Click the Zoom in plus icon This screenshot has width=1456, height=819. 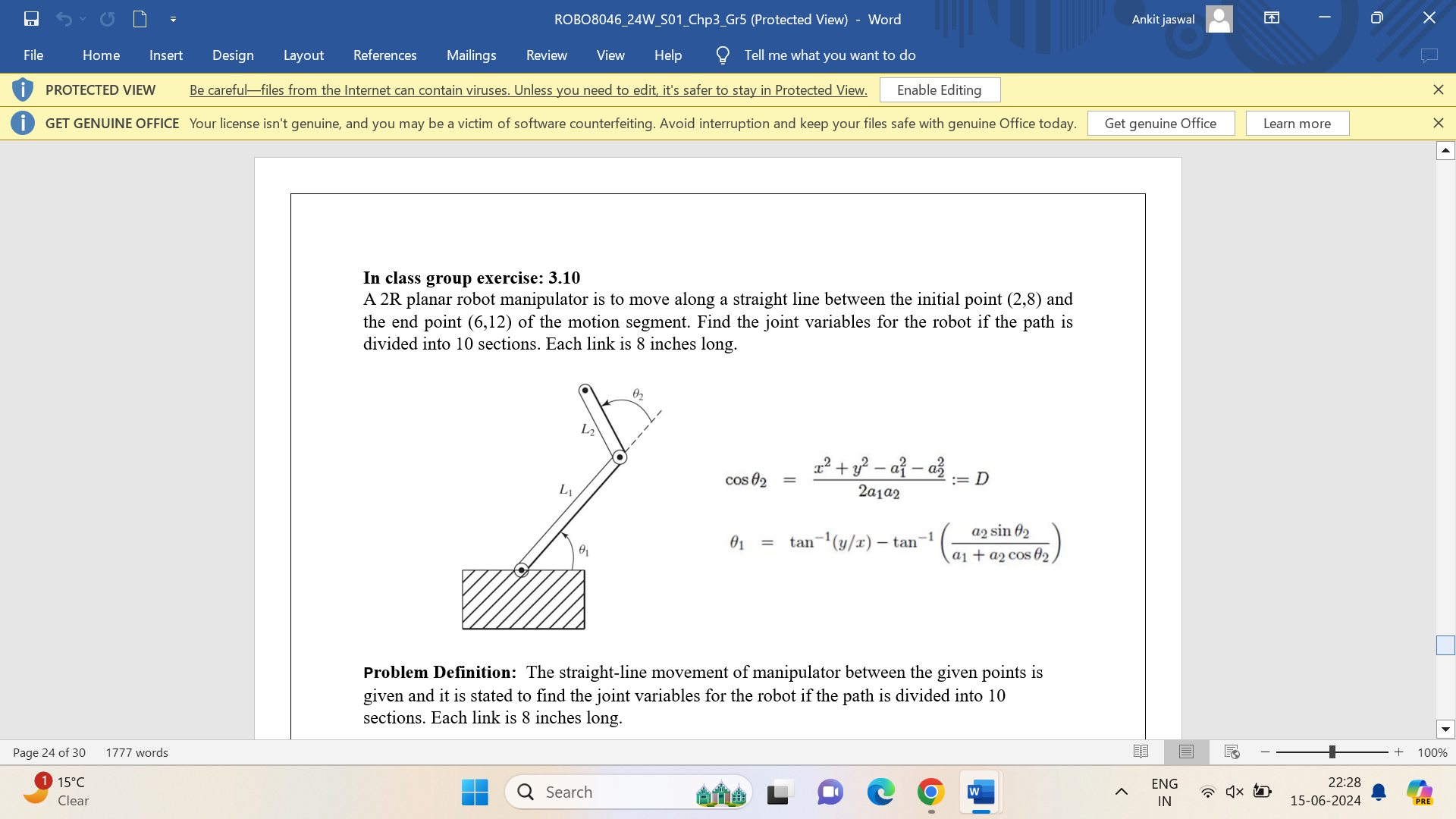[x=1399, y=752]
